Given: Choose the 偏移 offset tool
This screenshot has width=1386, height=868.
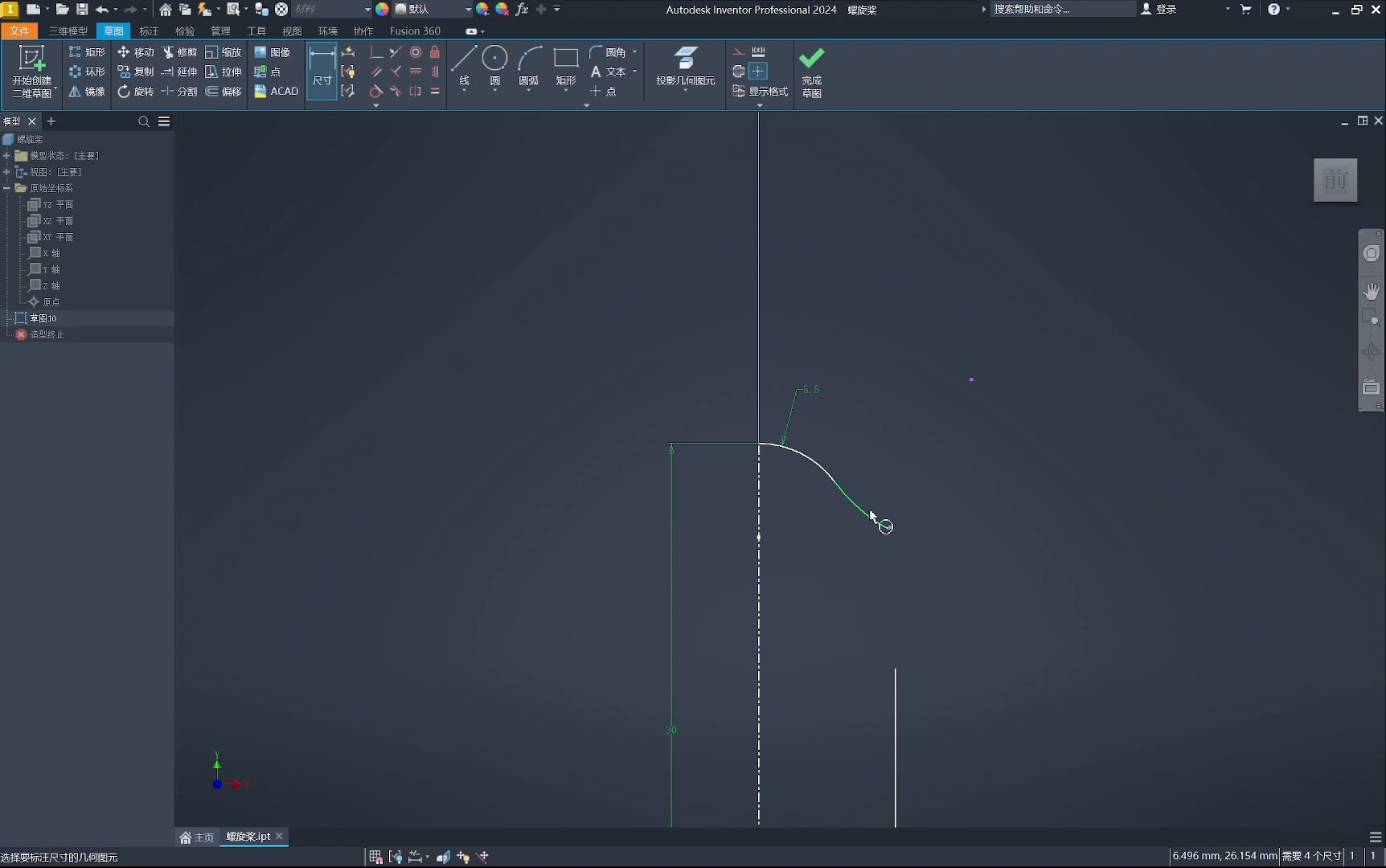Looking at the screenshot, I should (x=223, y=92).
